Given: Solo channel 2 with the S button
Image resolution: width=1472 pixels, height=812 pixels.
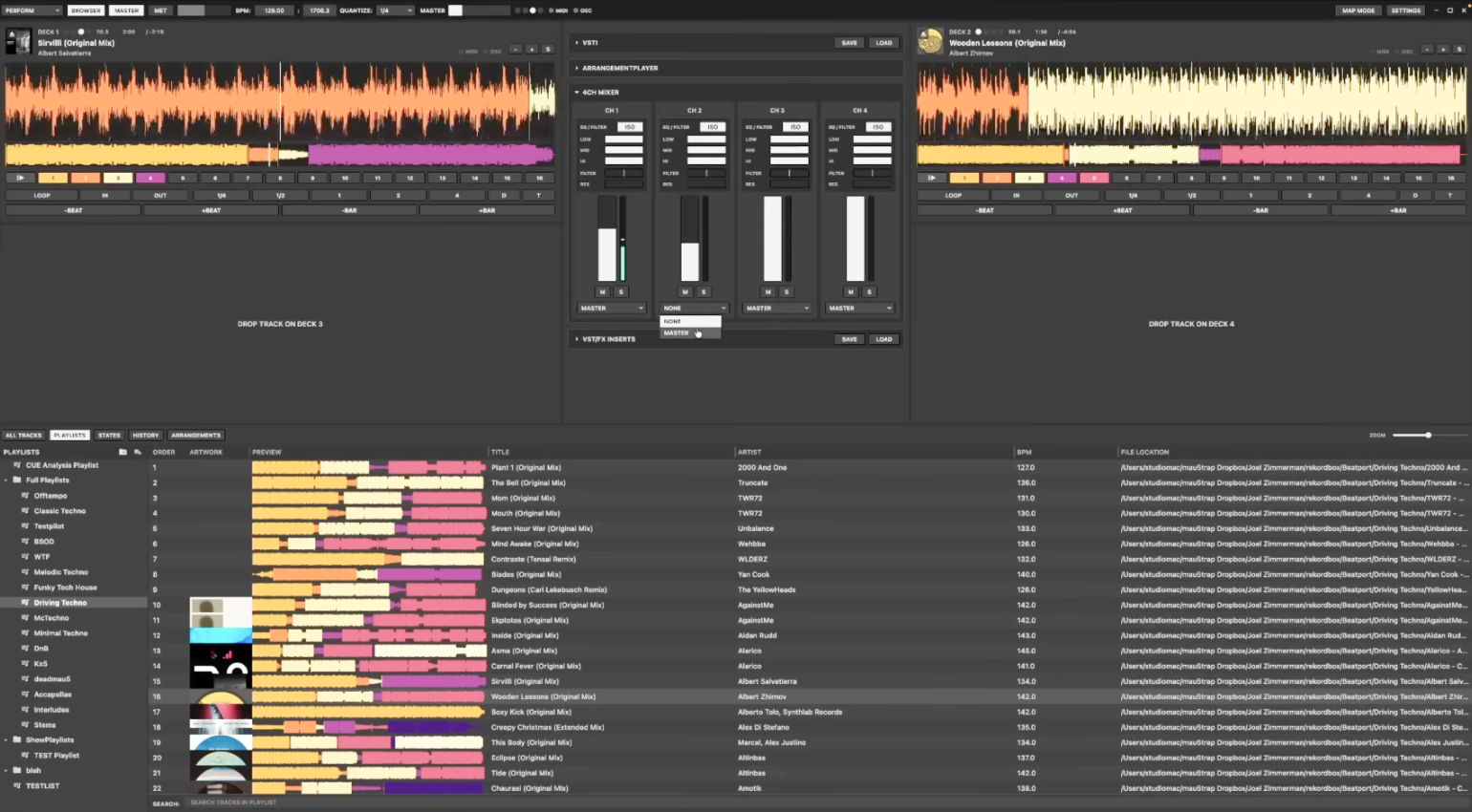Looking at the screenshot, I should point(704,291).
